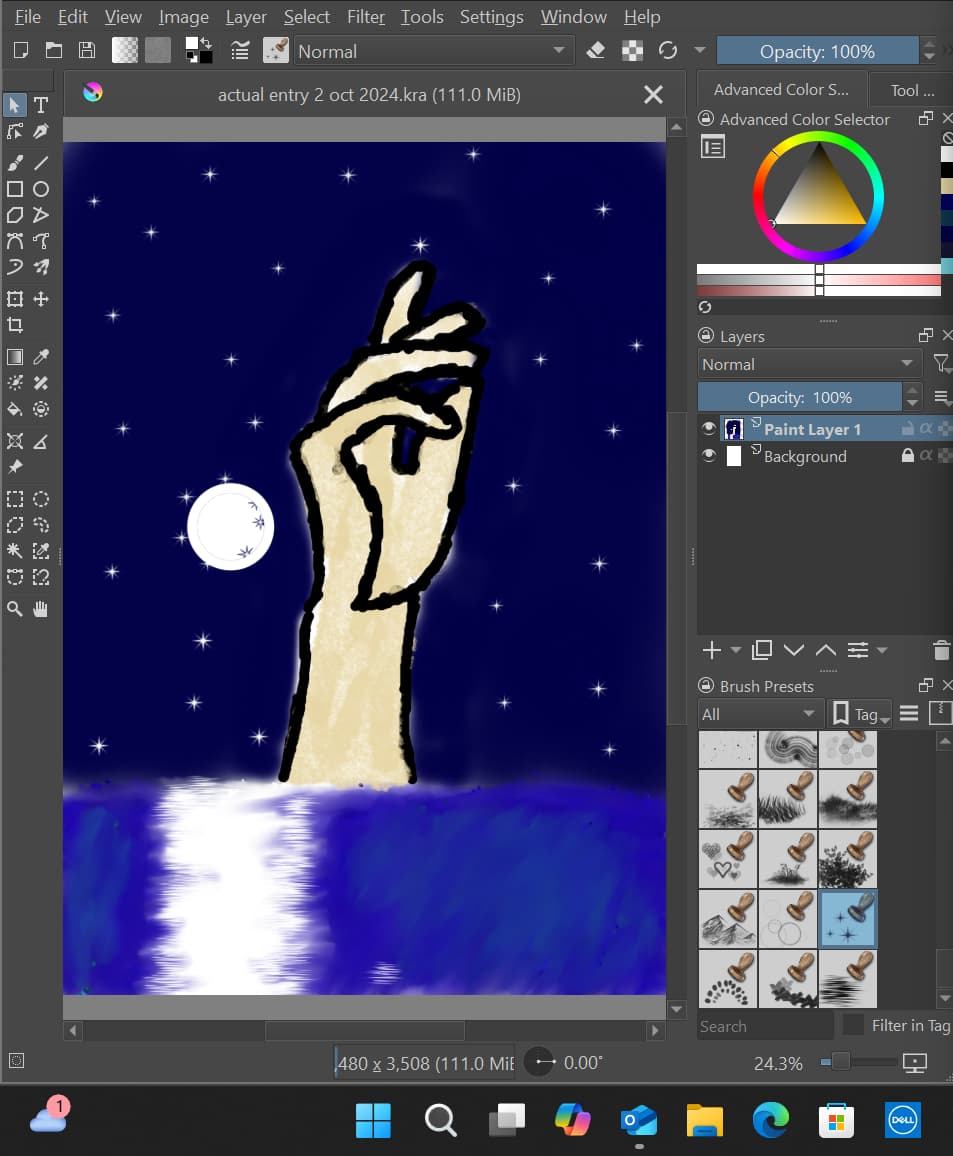Select the Pan hand tool
Screen dimensions: 953x1156
pos(41,609)
